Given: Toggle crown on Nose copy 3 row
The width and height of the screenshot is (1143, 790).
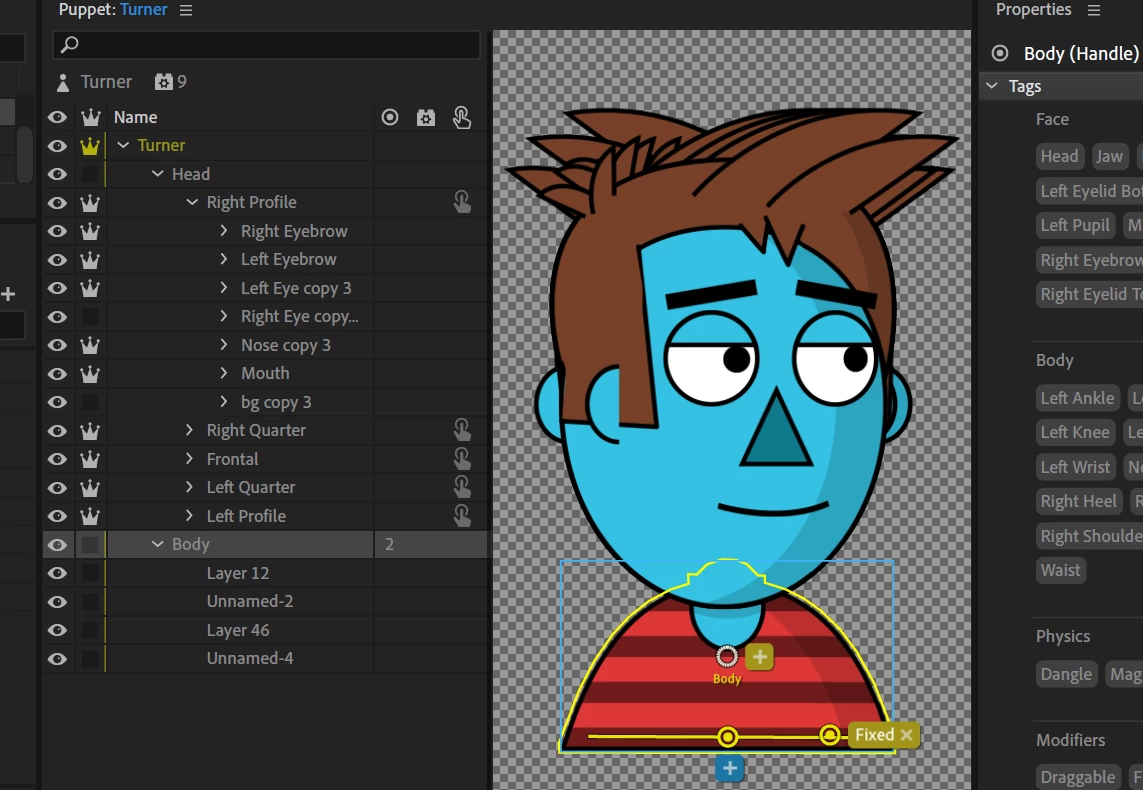Looking at the screenshot, I should 90,345.
